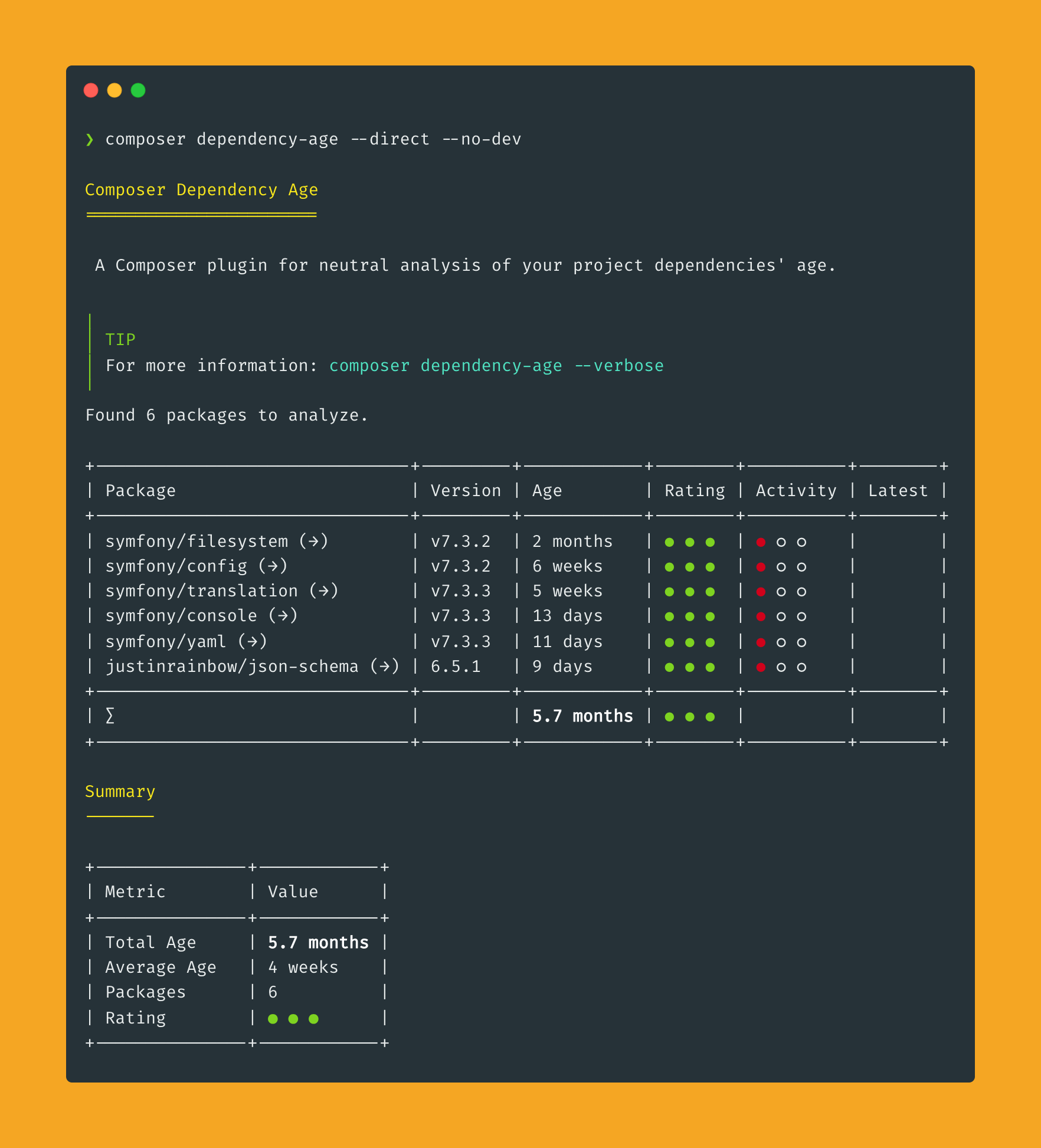Click the 'Metric' column header
This screenshot has width=1041, height=1148.
pyautogui.click(x=135, y=891)
